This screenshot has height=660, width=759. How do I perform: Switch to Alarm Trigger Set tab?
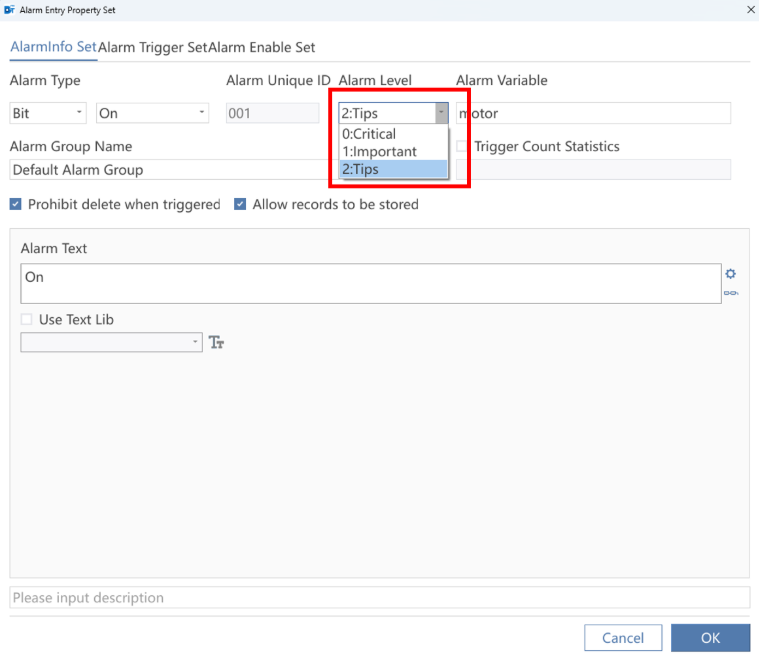152,47
